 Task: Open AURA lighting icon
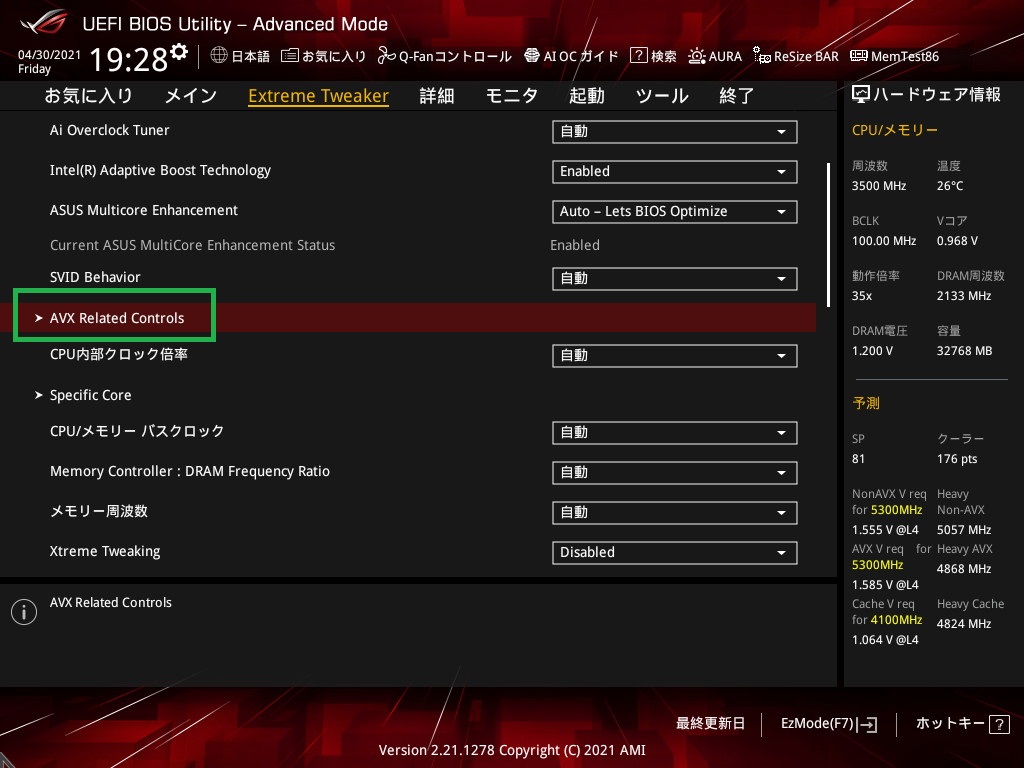click(x=697, y=56)
